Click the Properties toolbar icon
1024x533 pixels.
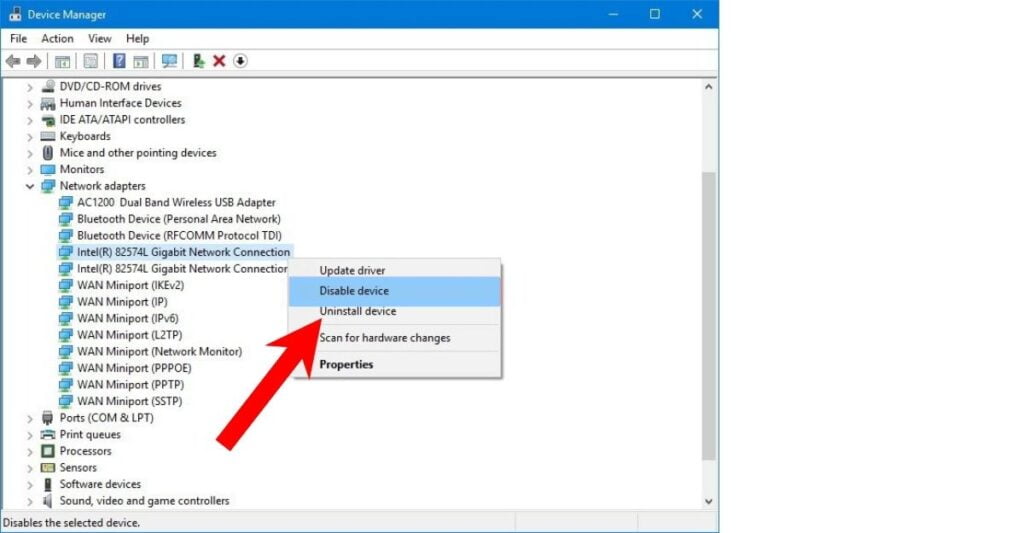(91, 61)
